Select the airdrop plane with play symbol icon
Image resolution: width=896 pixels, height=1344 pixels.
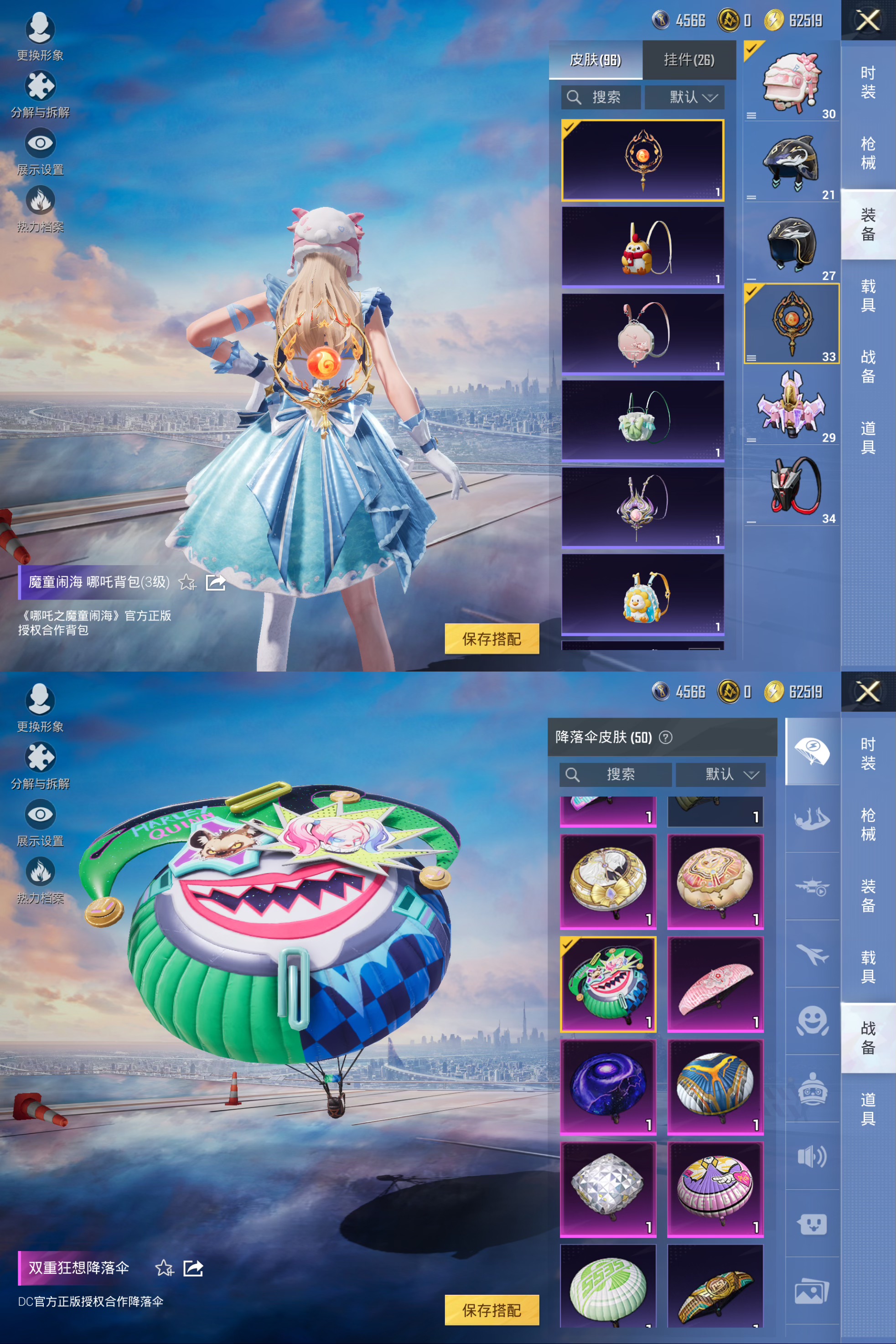coord(813,886)
